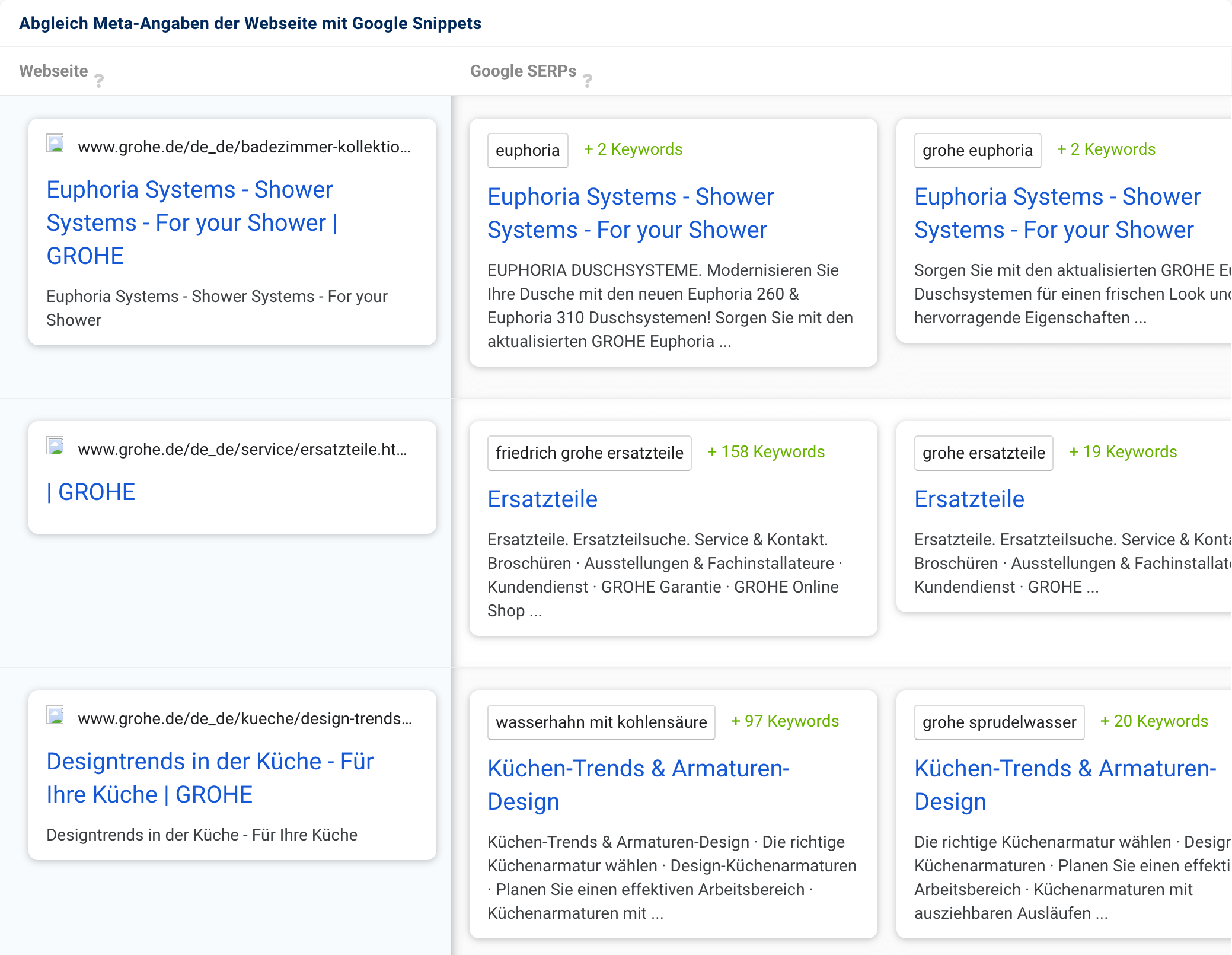Expand the '+ 20 Keywords' list

pos(1154,721)
